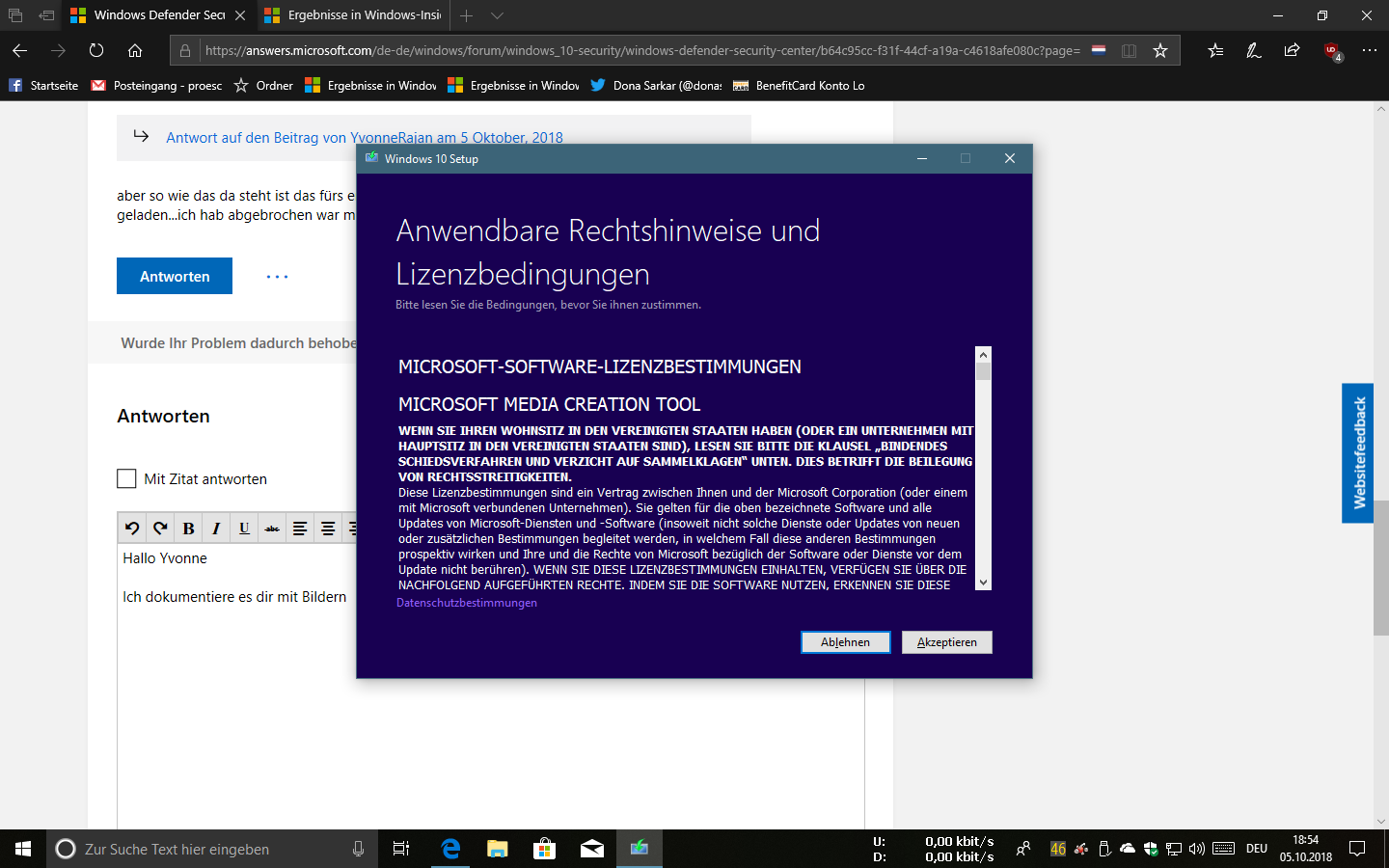Screen dimensions: 1389x868
Task: Close the Windows Defender Security tab
Action: (x=240, y=15)
